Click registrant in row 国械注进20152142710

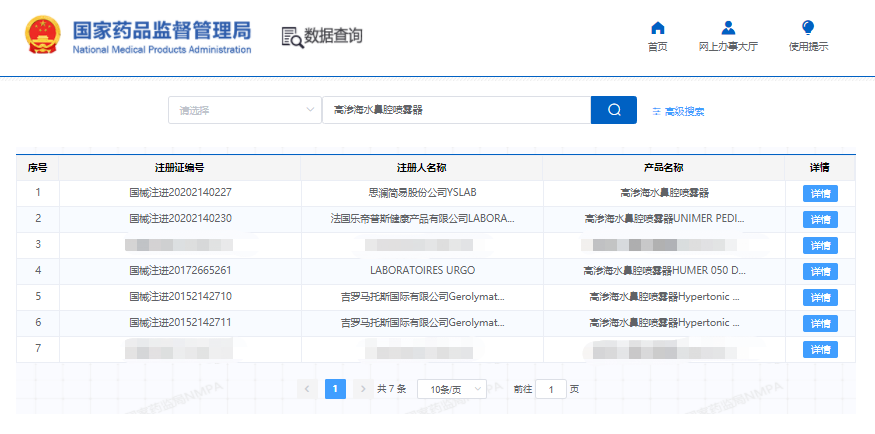[x=422, y=296]
